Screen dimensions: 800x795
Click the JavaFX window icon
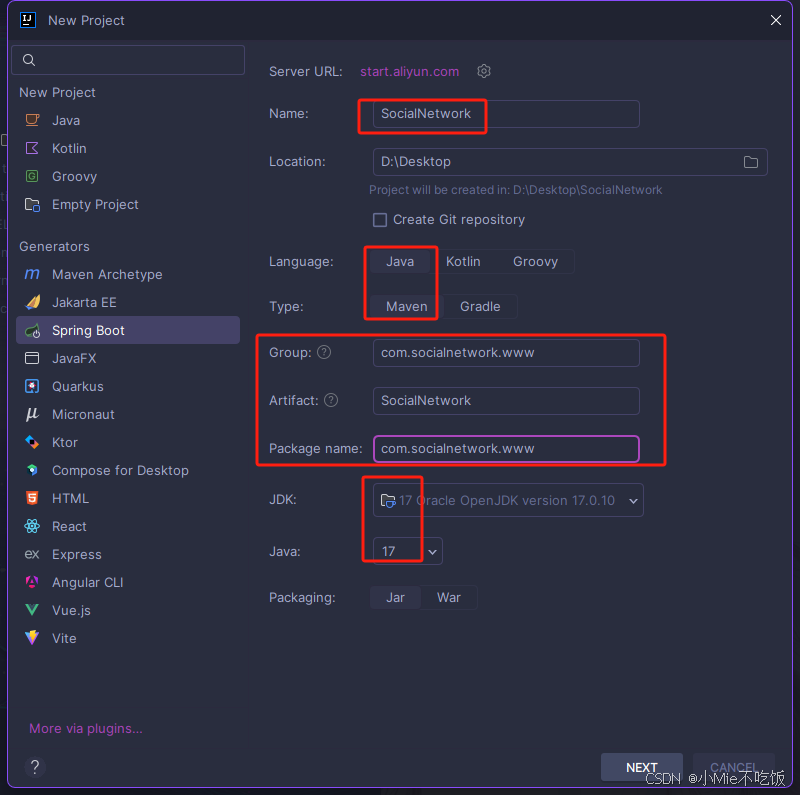tap(32, 358)
